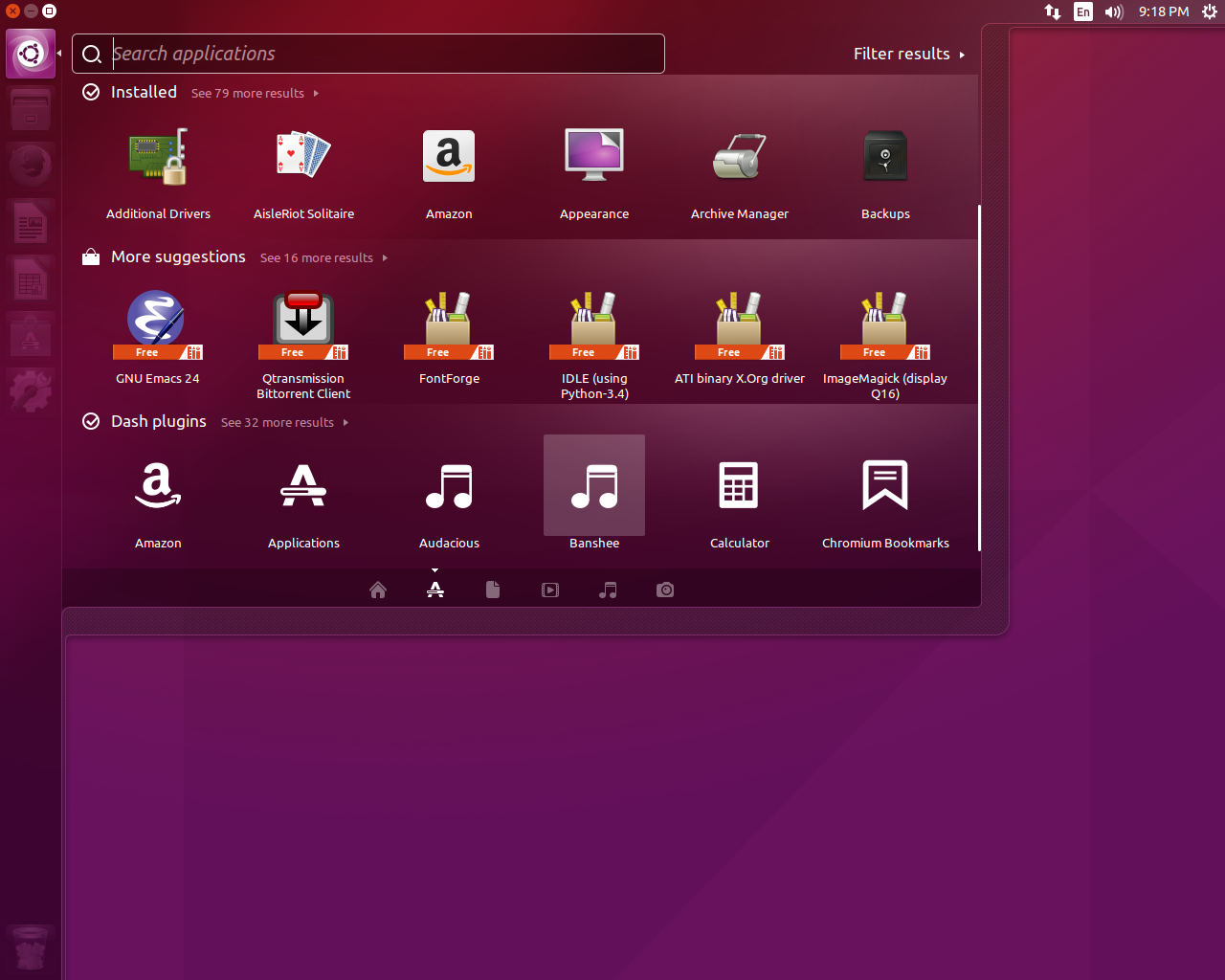The image size is (1225, 980).
Task: Open the Banshee dash plugin
Action: [x=594, y=494]
